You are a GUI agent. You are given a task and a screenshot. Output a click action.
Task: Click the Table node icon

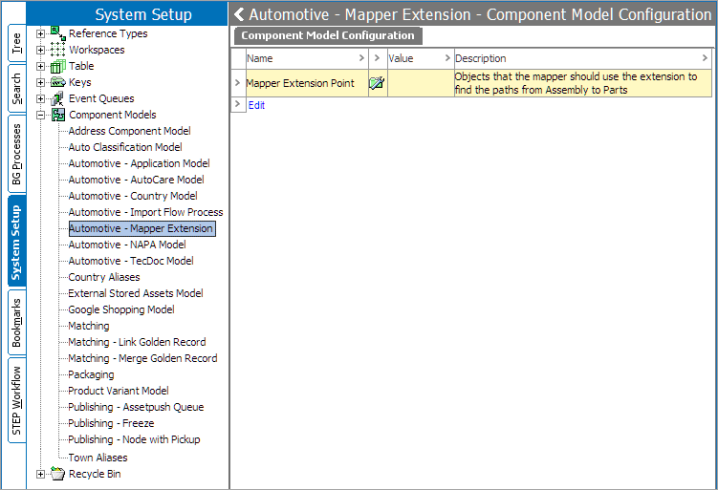(x=58, y=66)
